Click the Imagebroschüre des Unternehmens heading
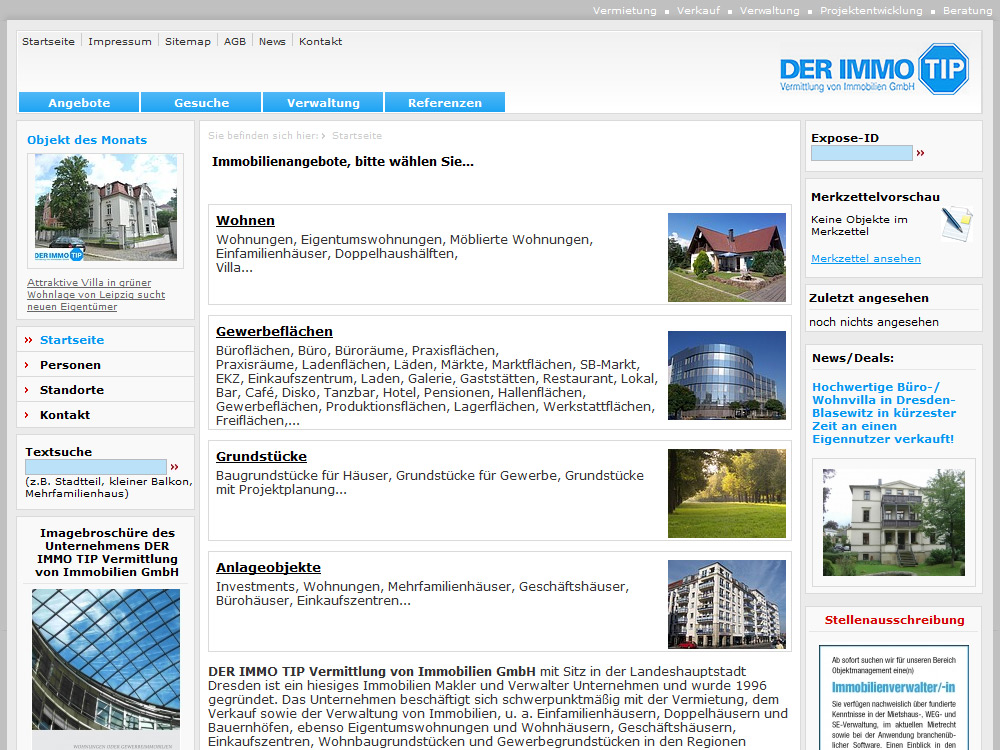Screen dimensions: 1000x750 pos(107,552)
